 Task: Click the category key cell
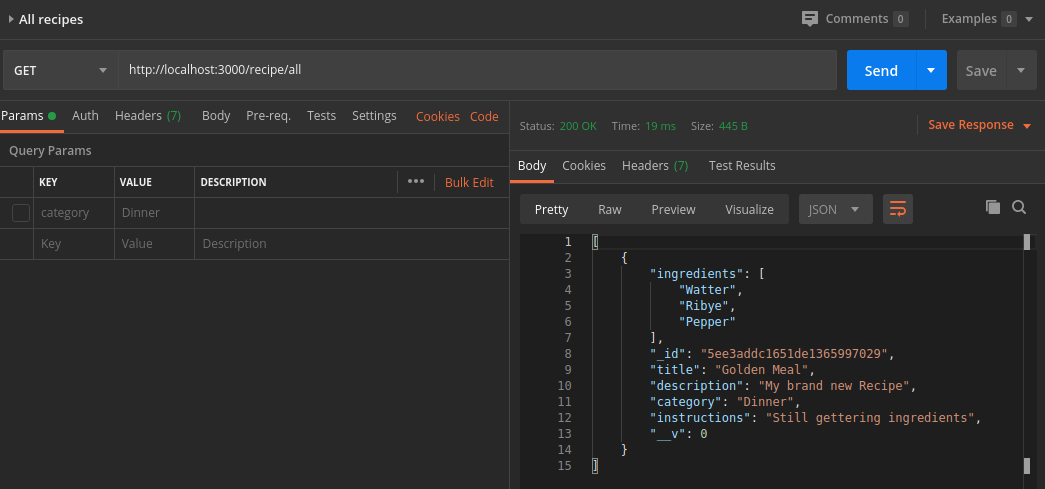[x=74, y=213]
